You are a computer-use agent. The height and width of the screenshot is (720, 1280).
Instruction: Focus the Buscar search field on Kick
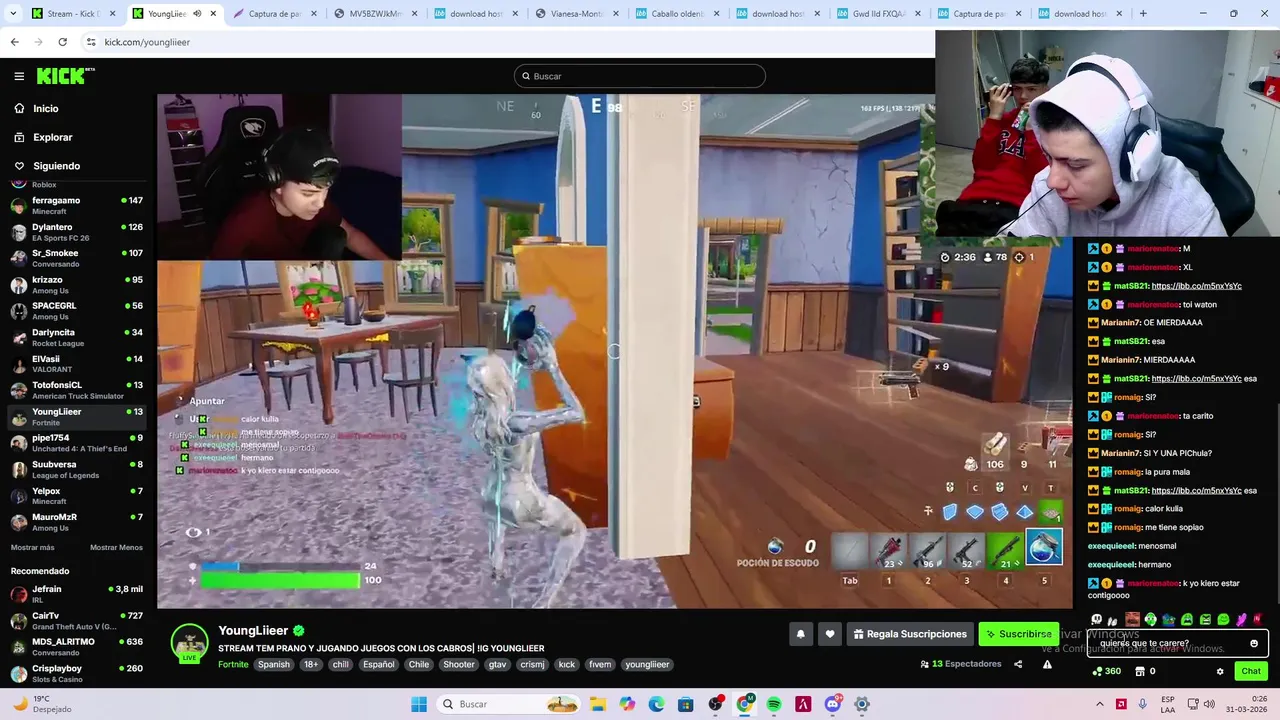pyautogui.click(x=640, y=76)
